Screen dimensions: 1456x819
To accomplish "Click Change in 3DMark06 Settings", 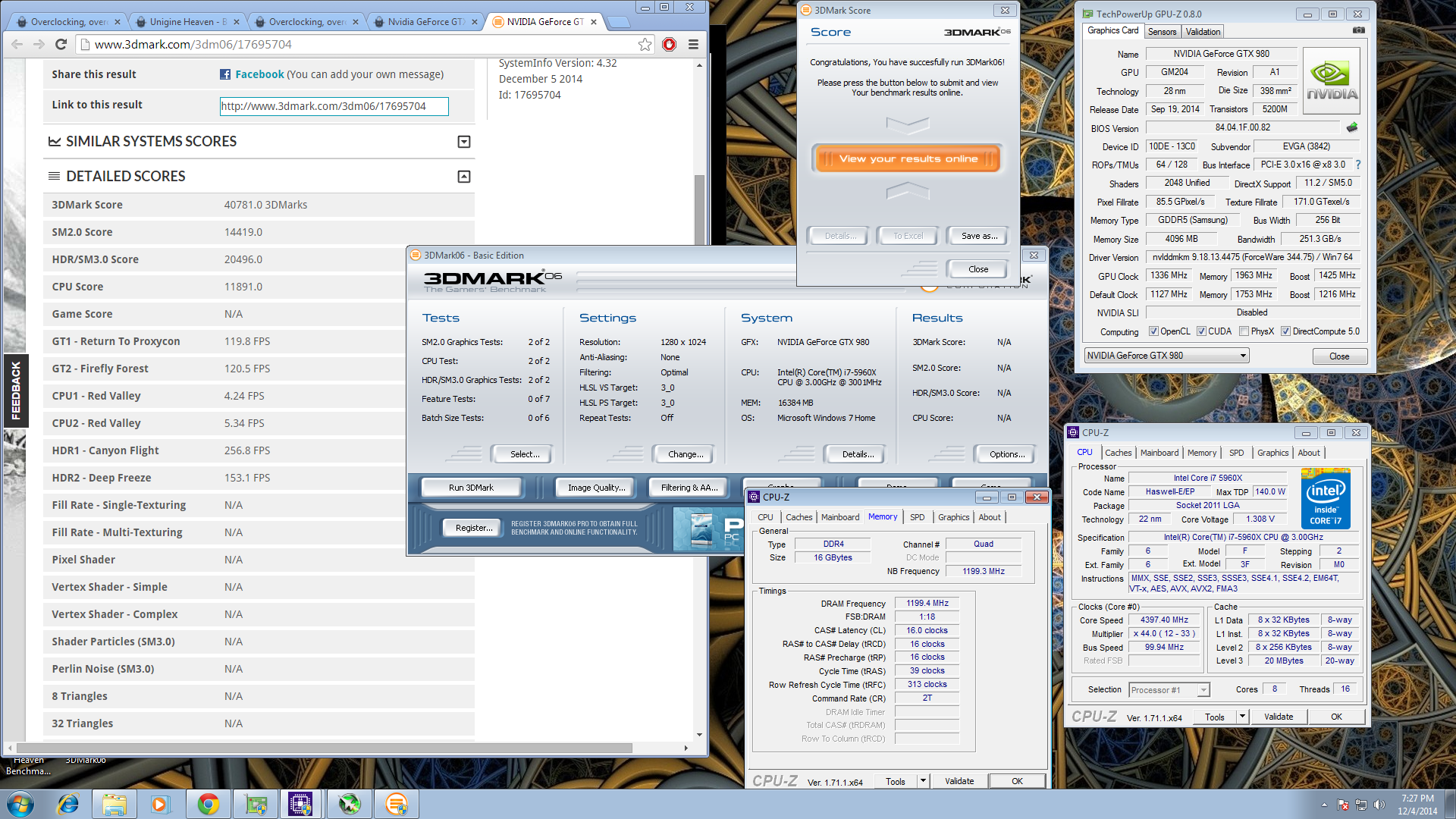I will [685, 454].
